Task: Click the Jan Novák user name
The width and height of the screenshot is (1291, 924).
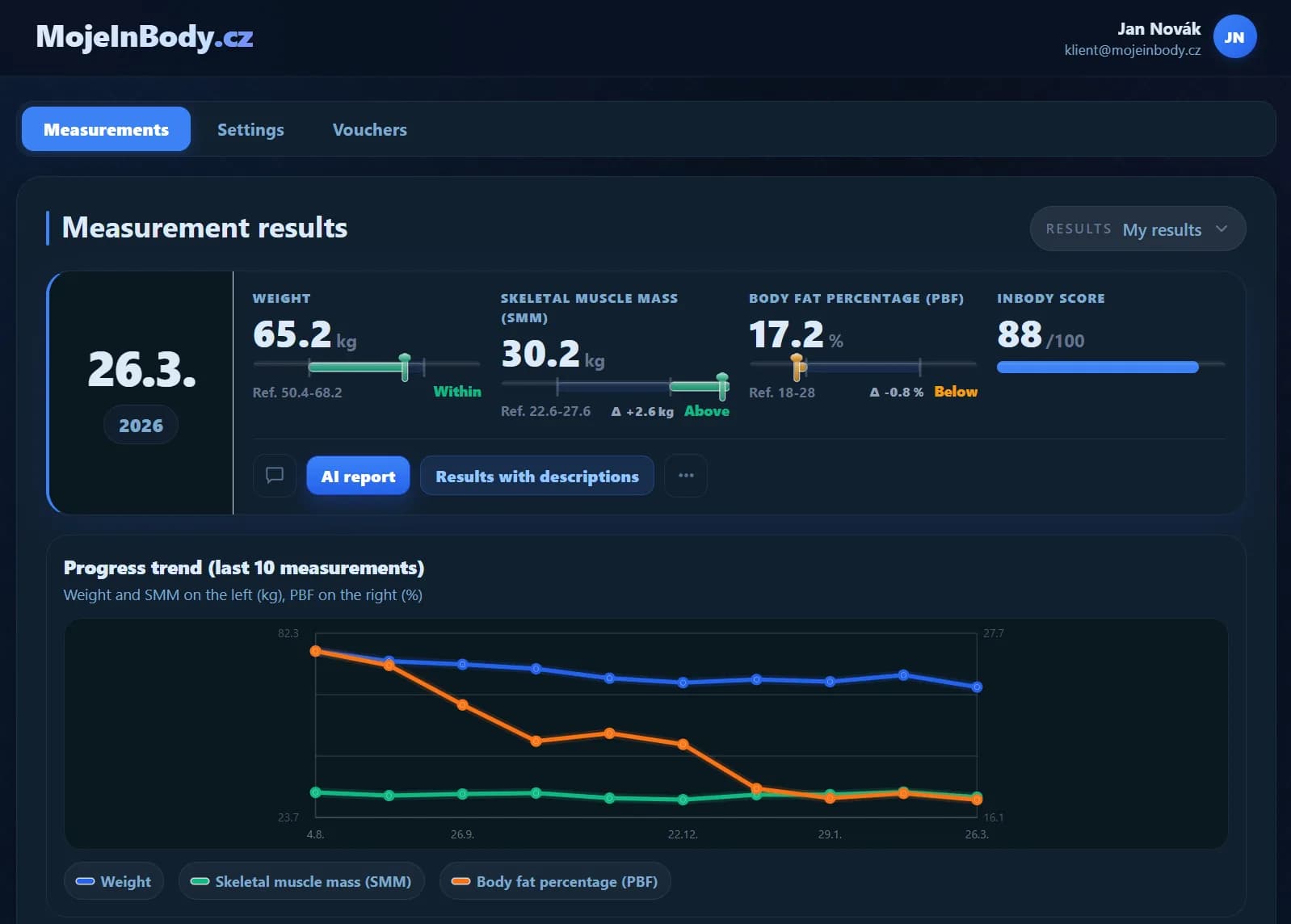Action: [x=1159, y=29]
